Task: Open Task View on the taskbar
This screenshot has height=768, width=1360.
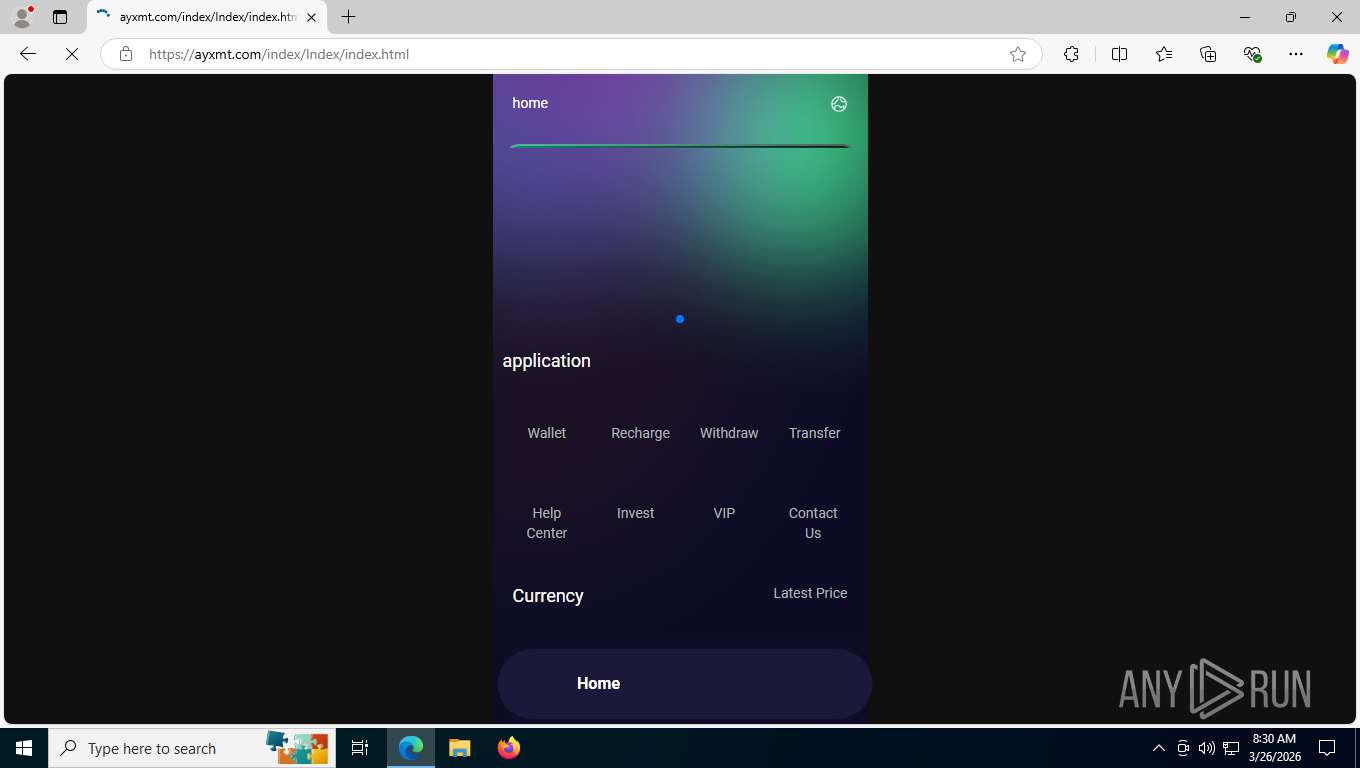Action: click(360, 748)
